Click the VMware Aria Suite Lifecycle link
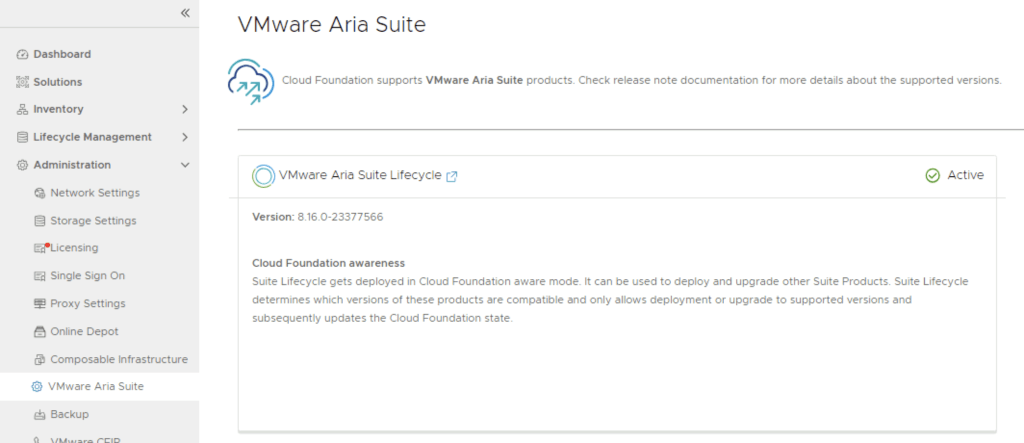This screenshot has height=443, width=1024. point(360,175)
